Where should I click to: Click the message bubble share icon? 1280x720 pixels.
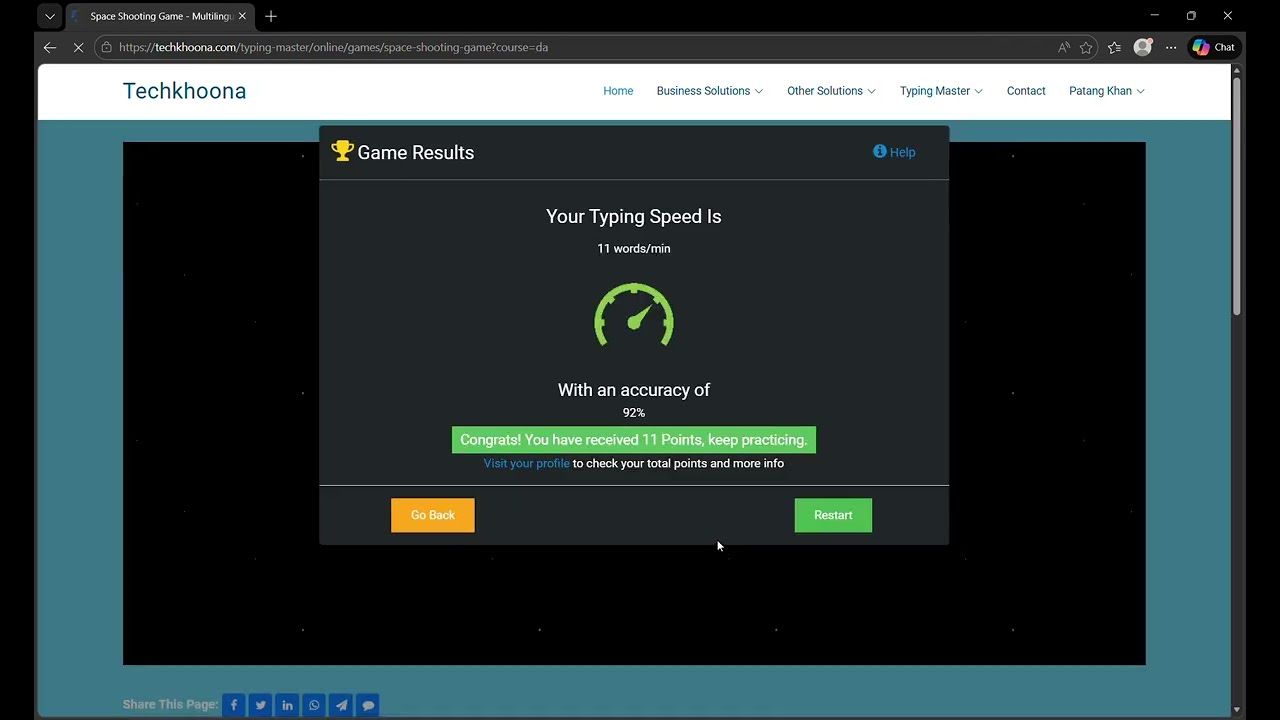(x=368, y=705)
